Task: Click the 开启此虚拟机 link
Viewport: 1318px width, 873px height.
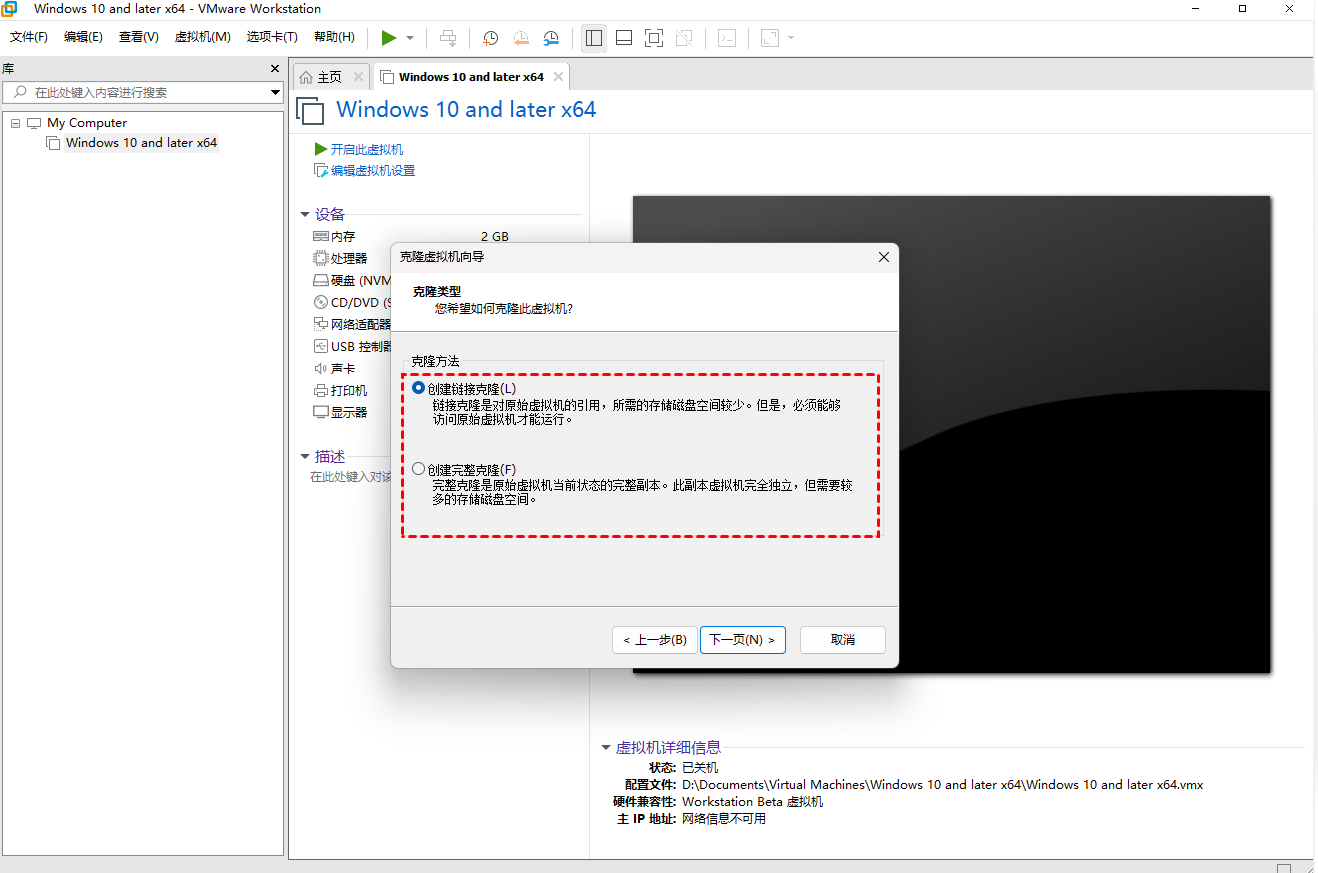Action: (x=366, y=149)
